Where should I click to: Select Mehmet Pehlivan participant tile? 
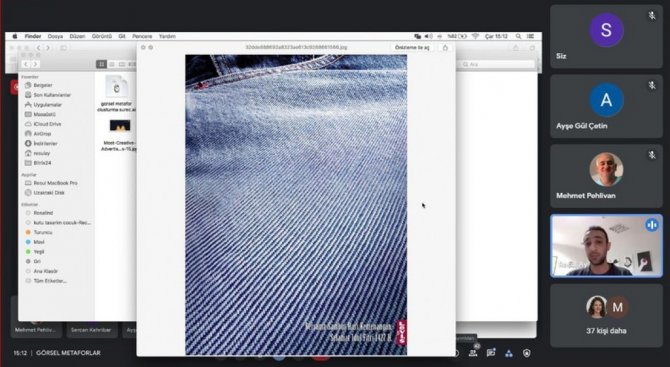[606, 176]
